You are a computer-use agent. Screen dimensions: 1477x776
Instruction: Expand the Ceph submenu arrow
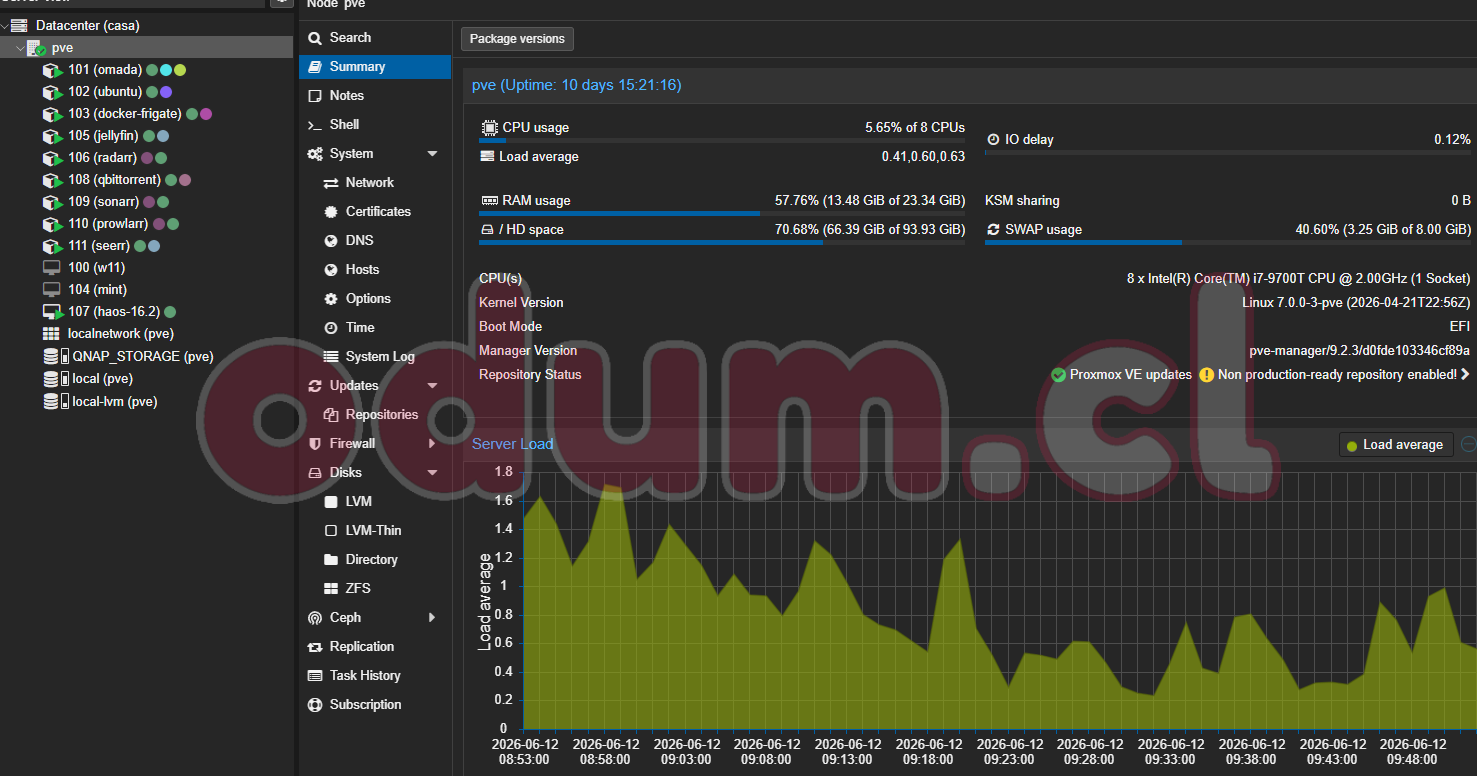coord(432,618)
